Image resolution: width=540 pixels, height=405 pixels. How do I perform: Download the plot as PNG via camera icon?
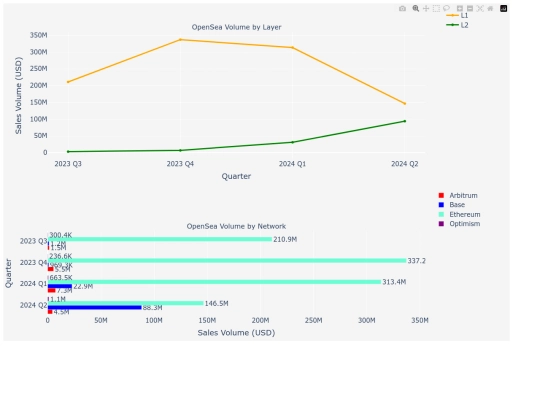coord(402,8)
